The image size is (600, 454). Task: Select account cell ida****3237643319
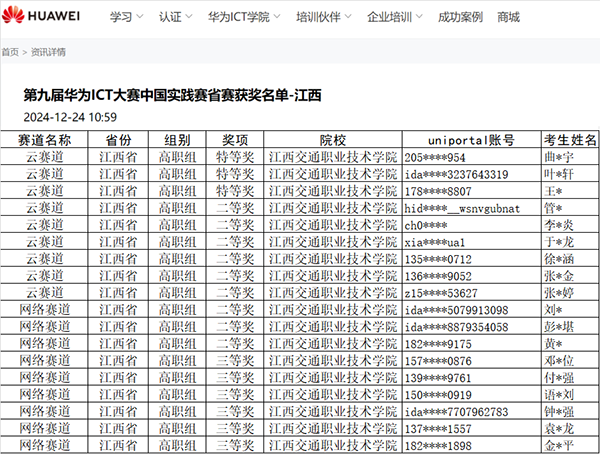(472, 174)
